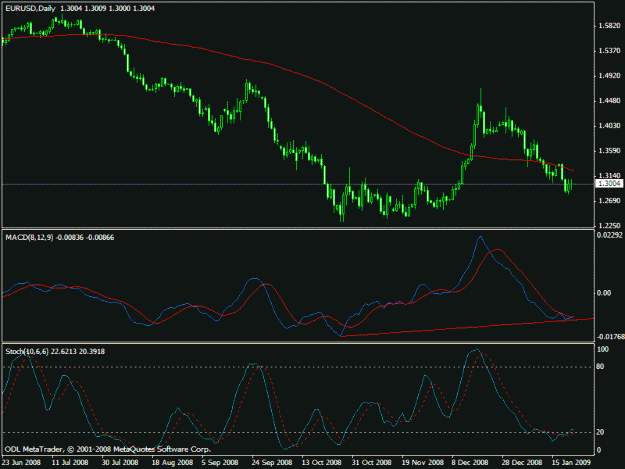
Task: Click date label 31 Oct 2008
Action: (371, 462)
